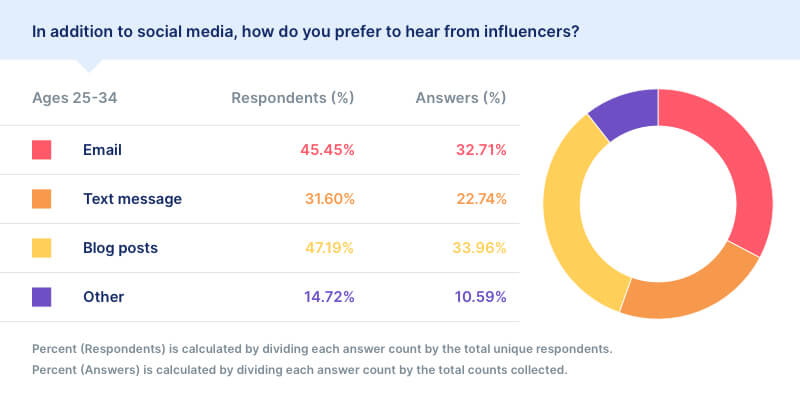Click the 31.60% Text message respondents value
This screenshot has height=401, width=800.
(330, 199)
